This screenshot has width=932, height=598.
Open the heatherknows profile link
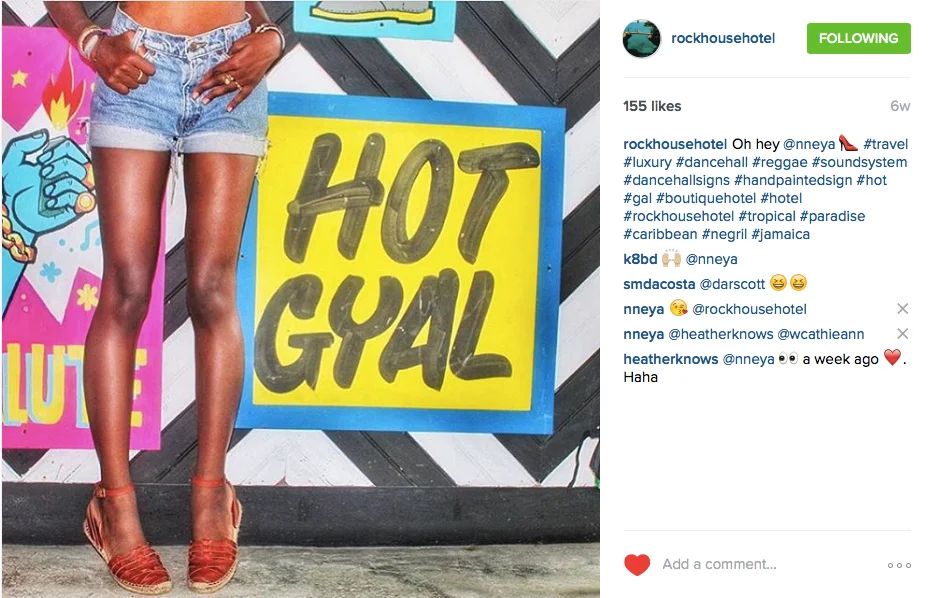pyautogui.click(x=670, y=359)
